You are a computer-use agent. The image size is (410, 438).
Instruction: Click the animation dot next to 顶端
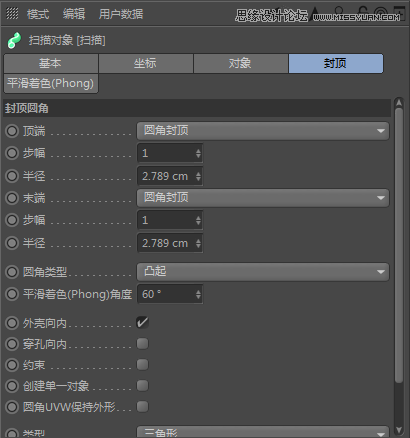(x=12, y=131)
